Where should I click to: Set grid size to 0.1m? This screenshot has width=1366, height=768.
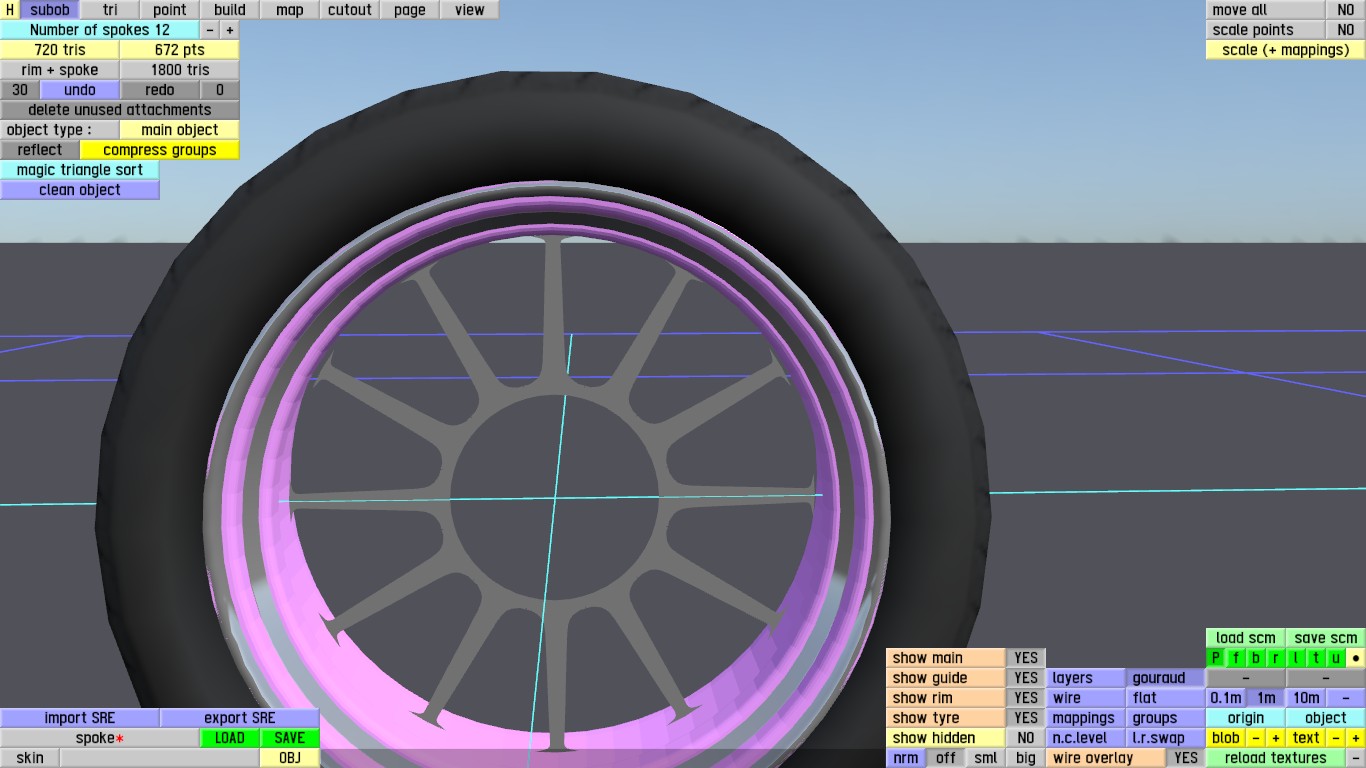click(x=1226, y=698)
